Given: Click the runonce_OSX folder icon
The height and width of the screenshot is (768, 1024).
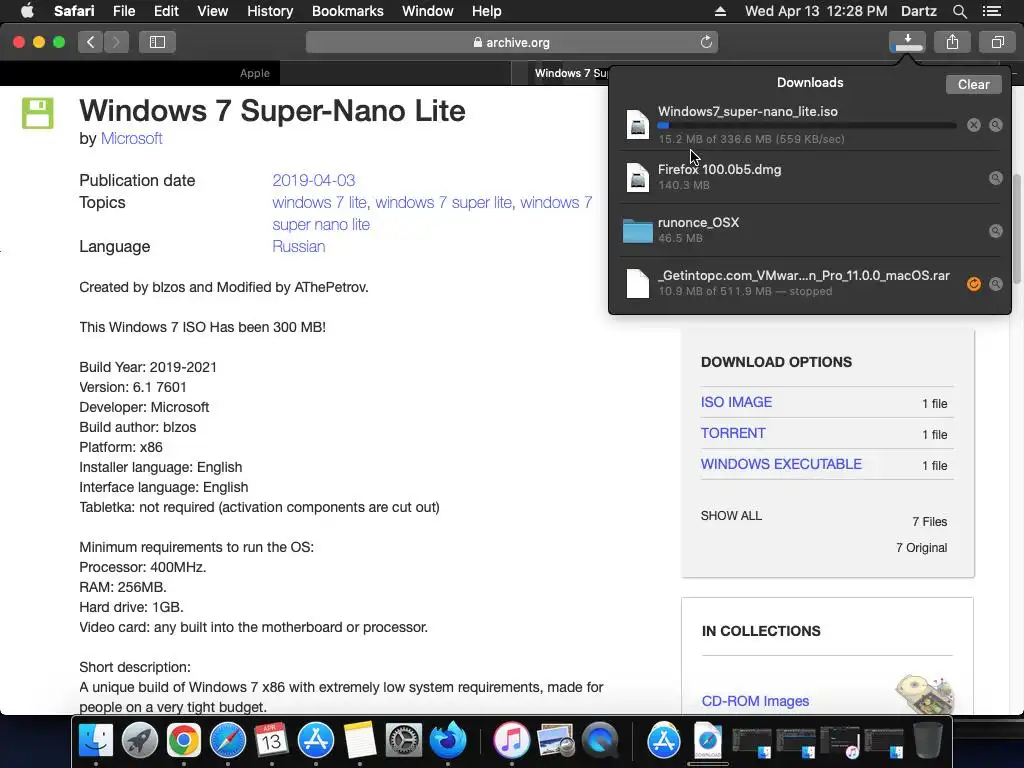Looking at the screenshot, I should 637,231.
